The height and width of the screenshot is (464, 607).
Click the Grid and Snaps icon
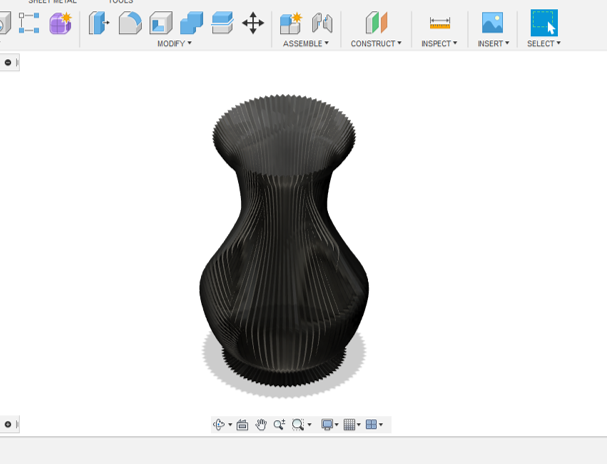(x=349, y=425)
